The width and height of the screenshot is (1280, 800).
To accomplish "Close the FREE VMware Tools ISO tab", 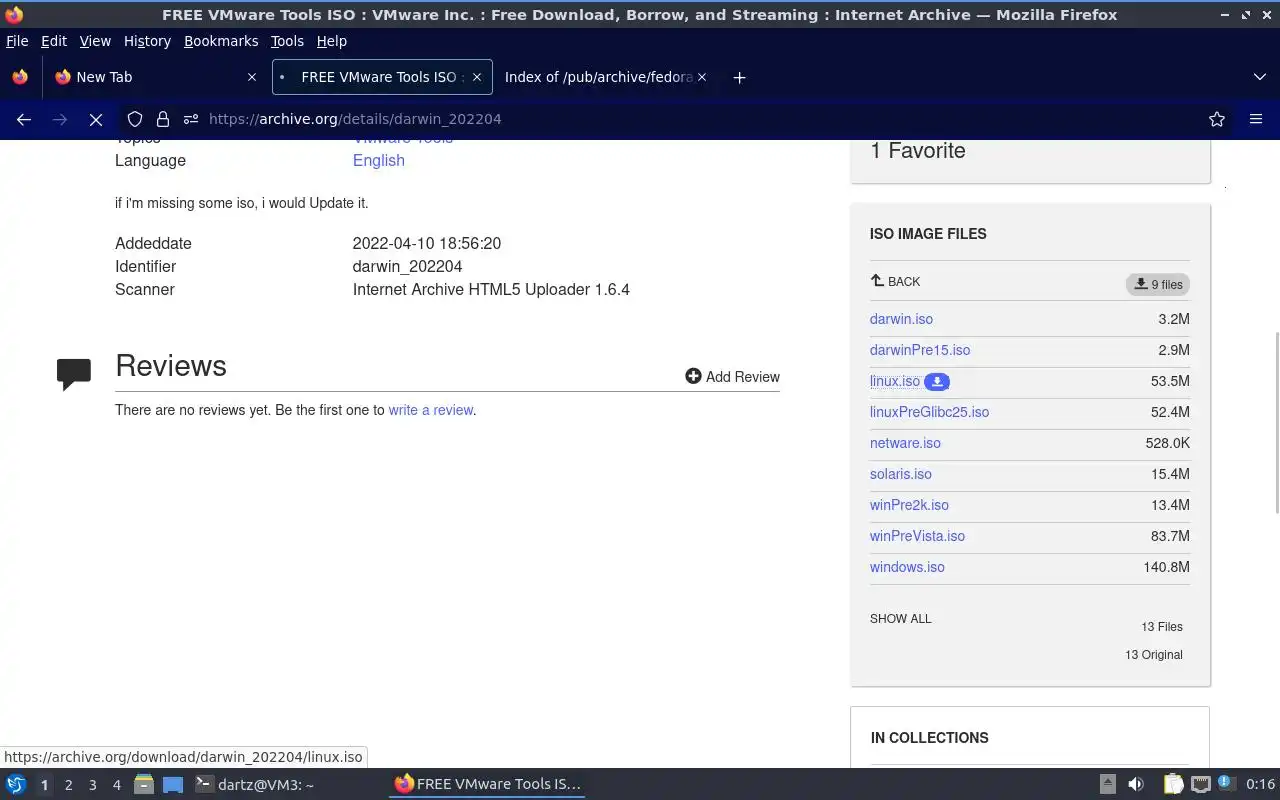I will (x=477, y=77).
